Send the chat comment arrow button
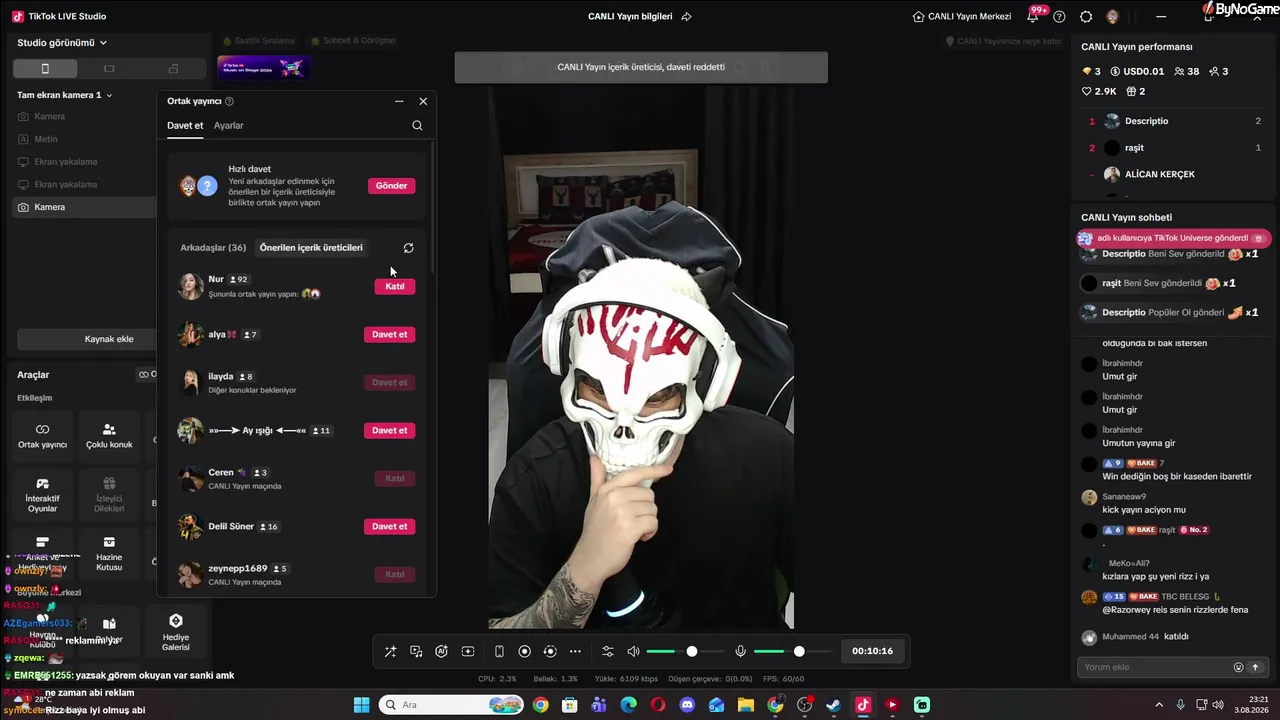 click(x=1255, y=667)
